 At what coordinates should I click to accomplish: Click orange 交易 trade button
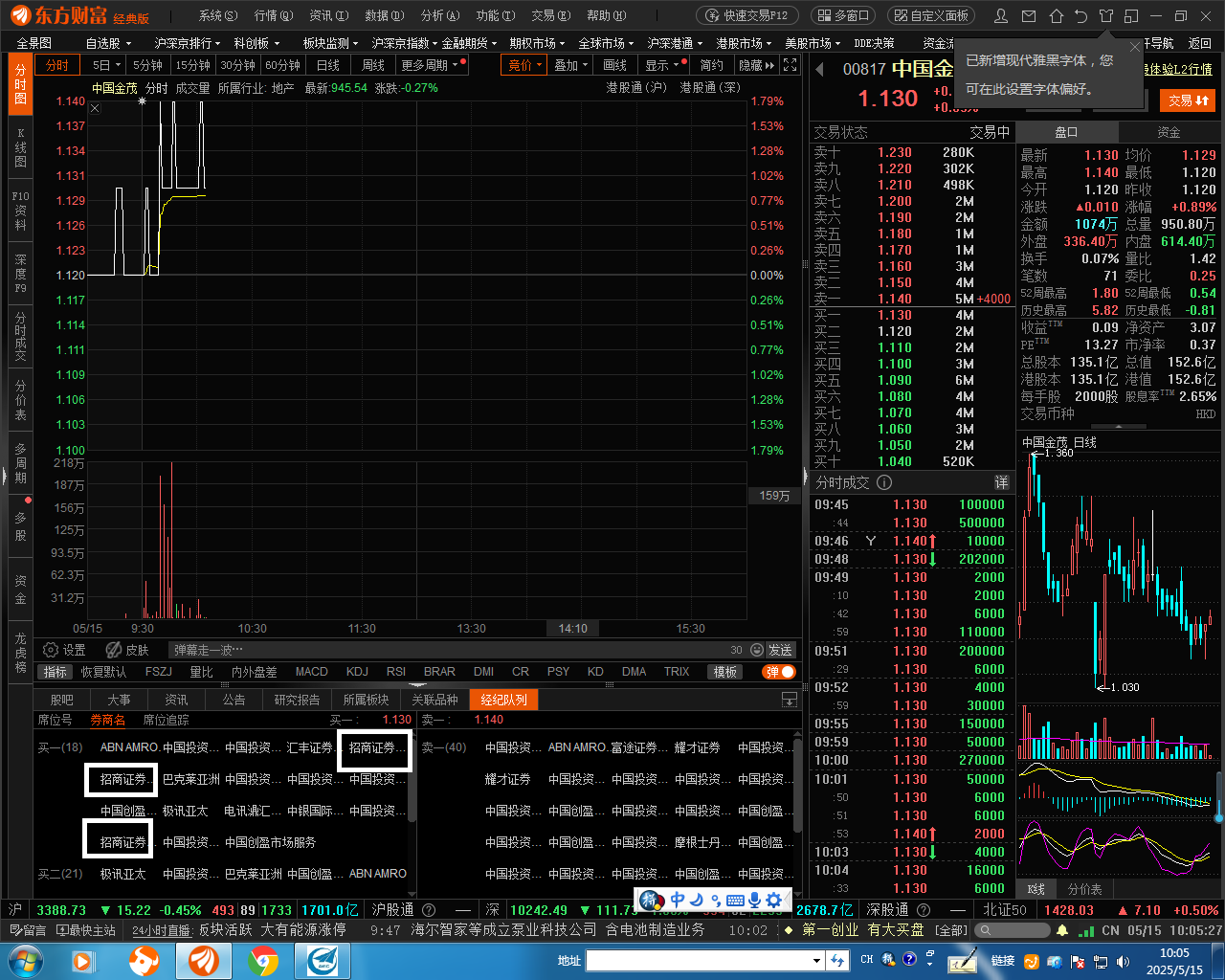[x=1189, y=100]
